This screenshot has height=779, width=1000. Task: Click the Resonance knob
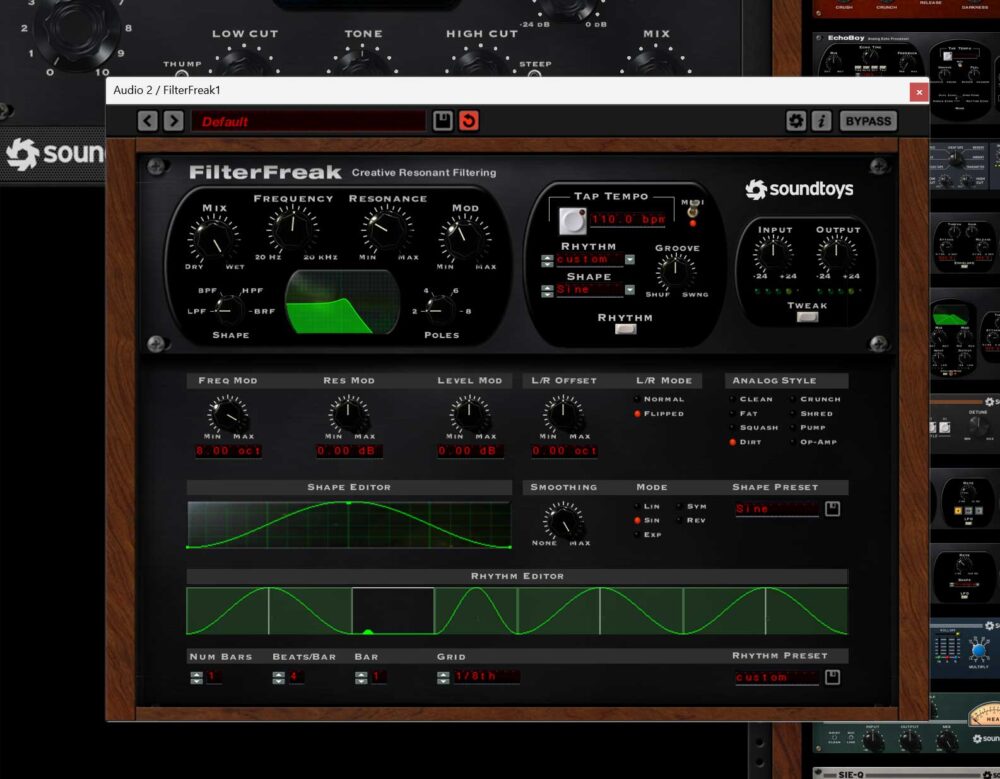386,228
